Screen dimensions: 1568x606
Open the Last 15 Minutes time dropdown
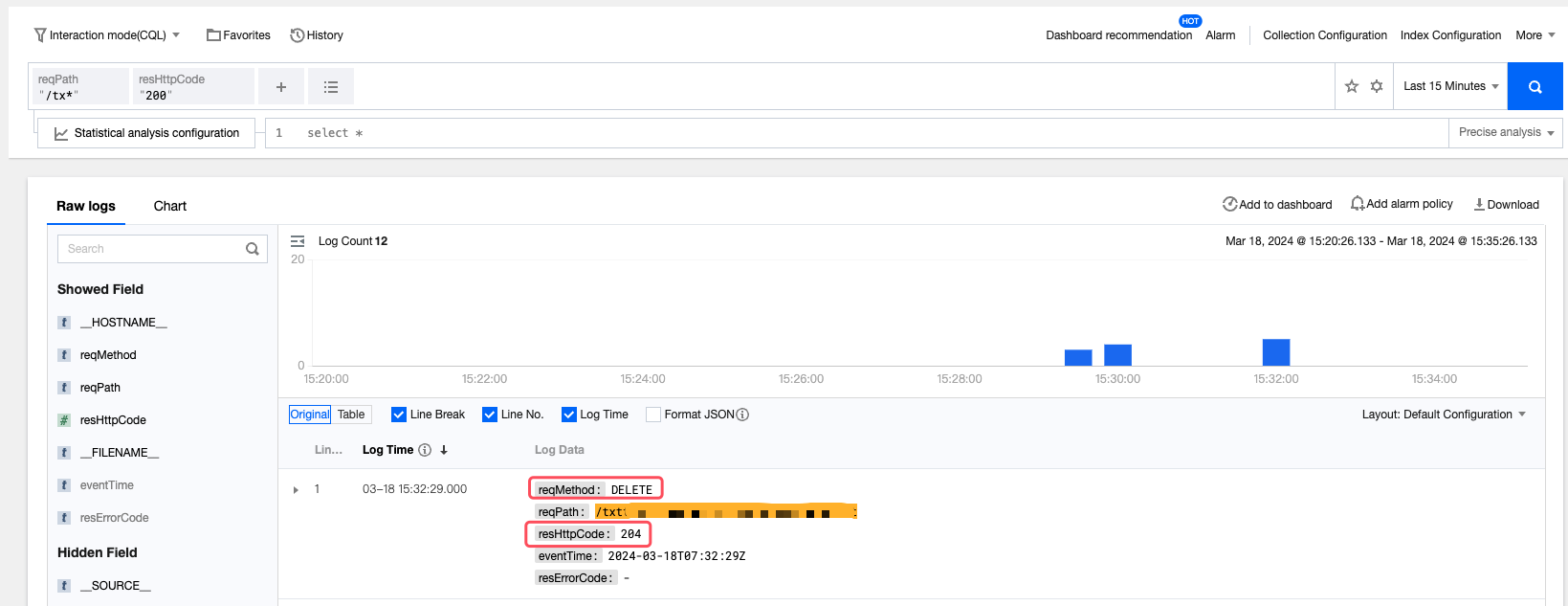[1450, 86]
